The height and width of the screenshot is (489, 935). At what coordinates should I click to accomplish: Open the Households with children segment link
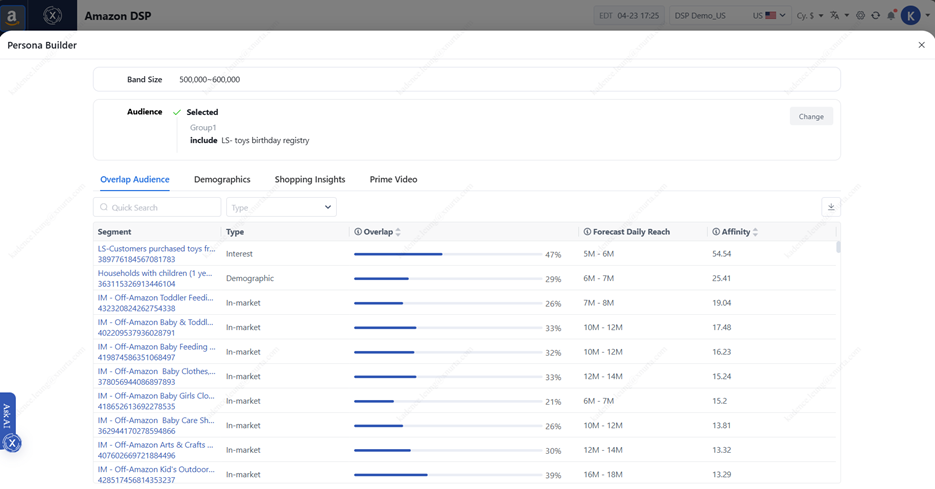155,273
